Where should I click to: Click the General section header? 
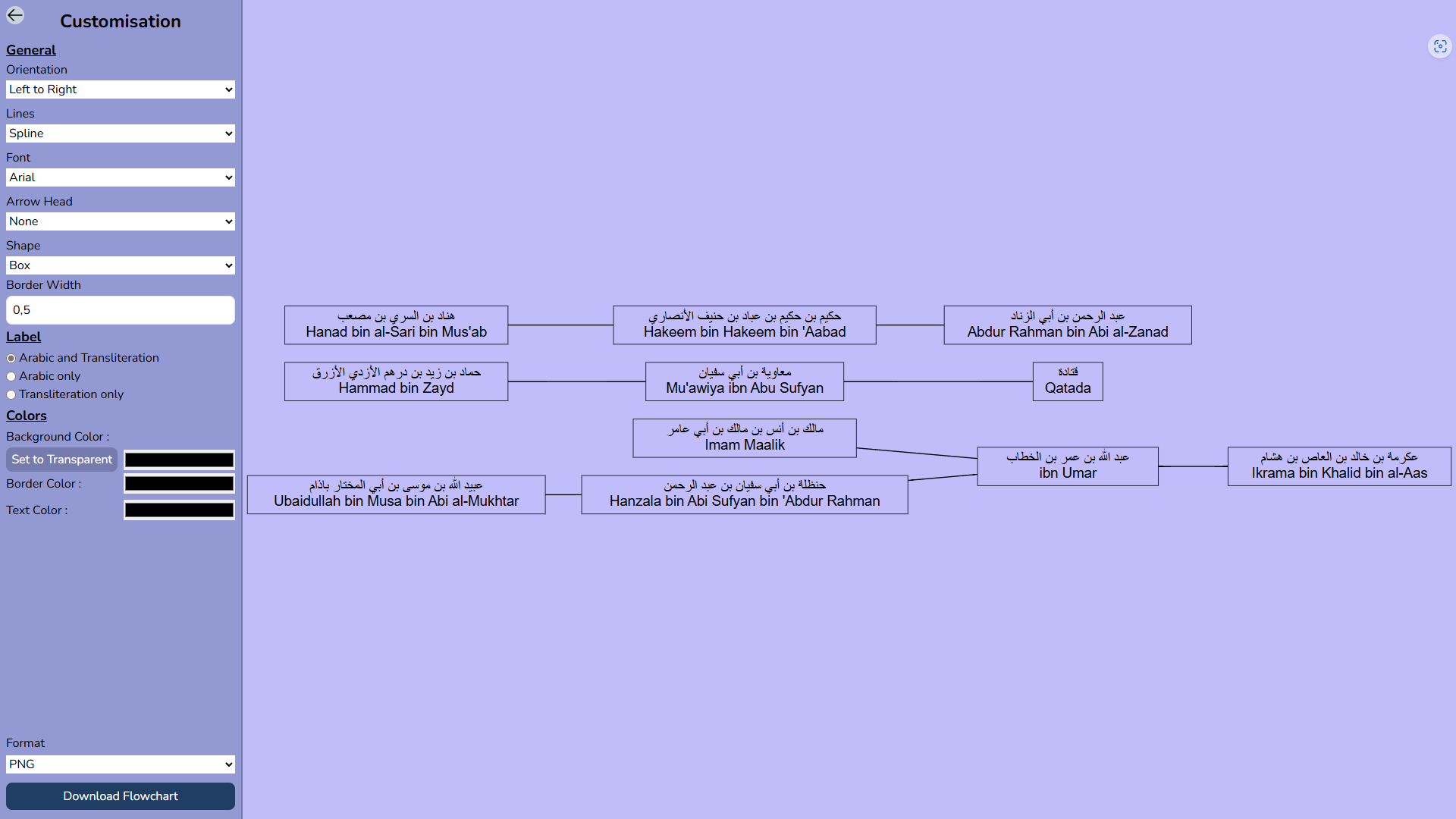tap(30, 49)
